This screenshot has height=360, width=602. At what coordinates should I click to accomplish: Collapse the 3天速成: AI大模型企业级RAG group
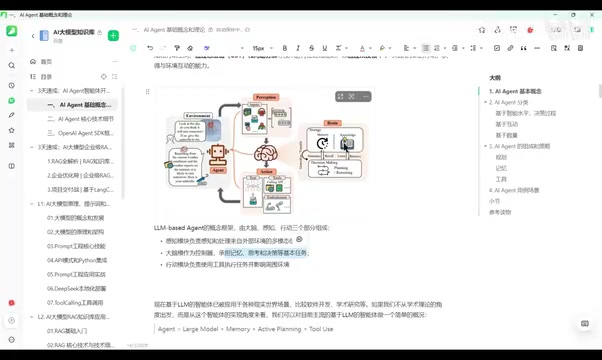click(x=32, y=147)
